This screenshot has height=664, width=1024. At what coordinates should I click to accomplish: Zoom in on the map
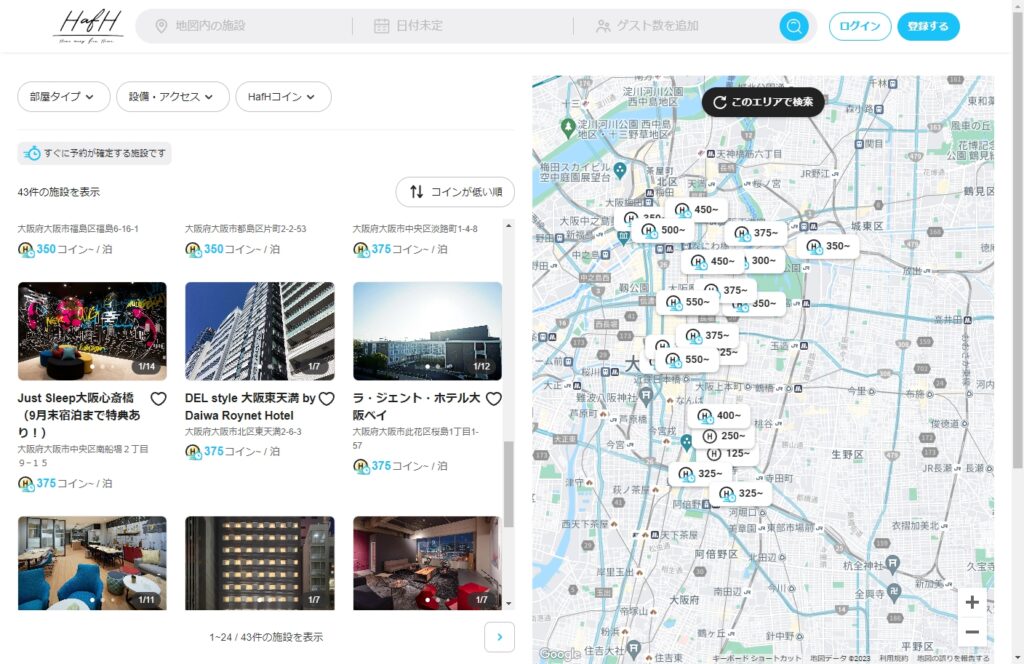point(972,602)
